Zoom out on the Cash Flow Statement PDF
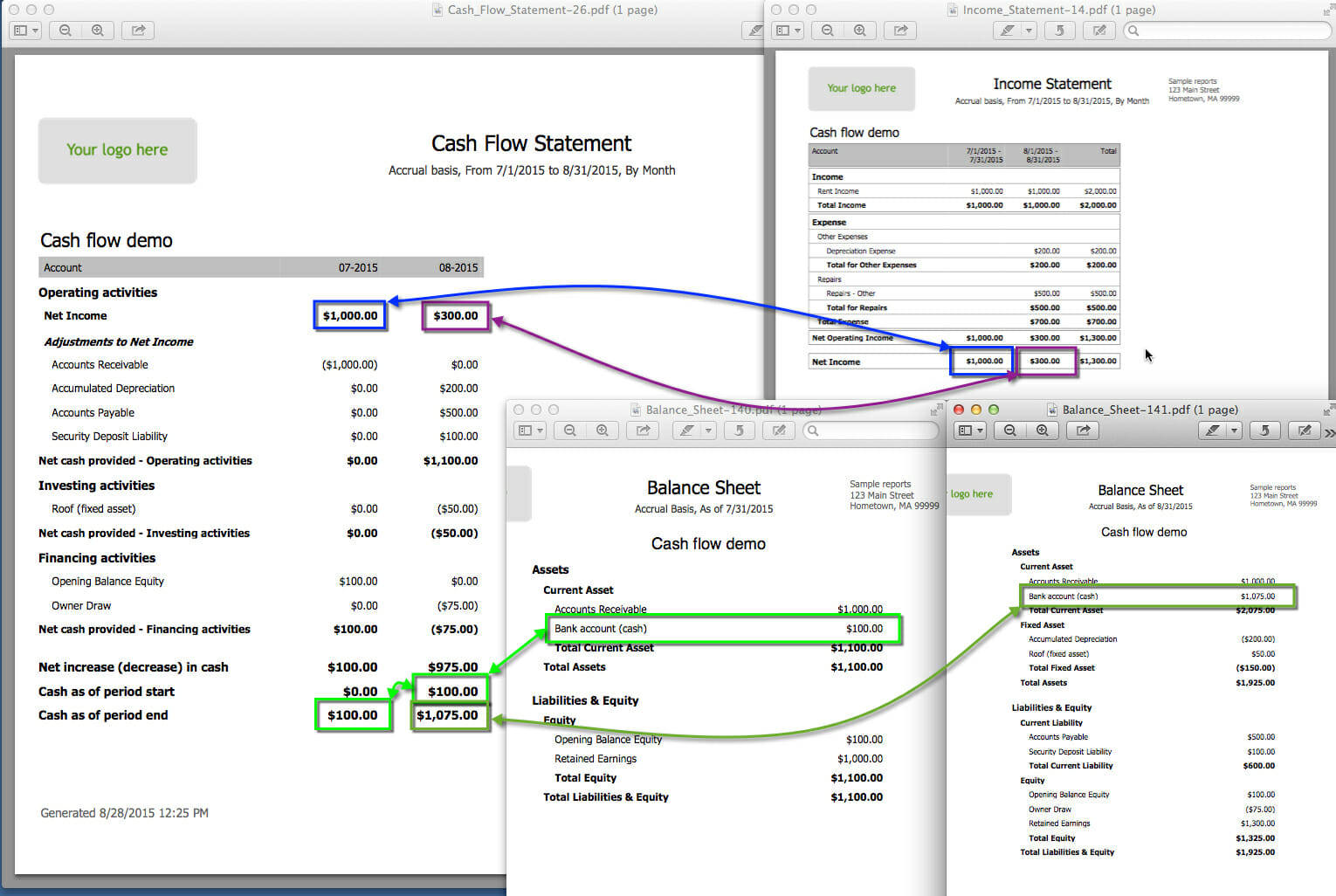Screen dimensions: 1336x896 click(x=65, y=30)
